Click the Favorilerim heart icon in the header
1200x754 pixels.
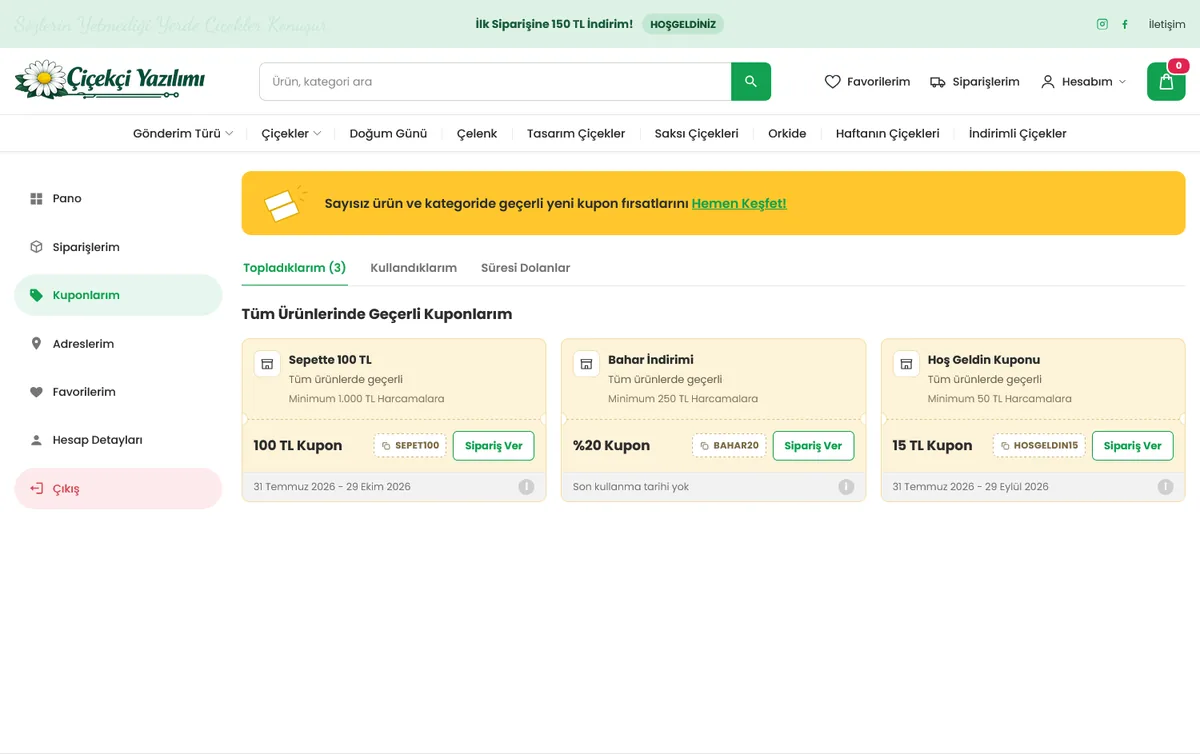tap(832, 82)
